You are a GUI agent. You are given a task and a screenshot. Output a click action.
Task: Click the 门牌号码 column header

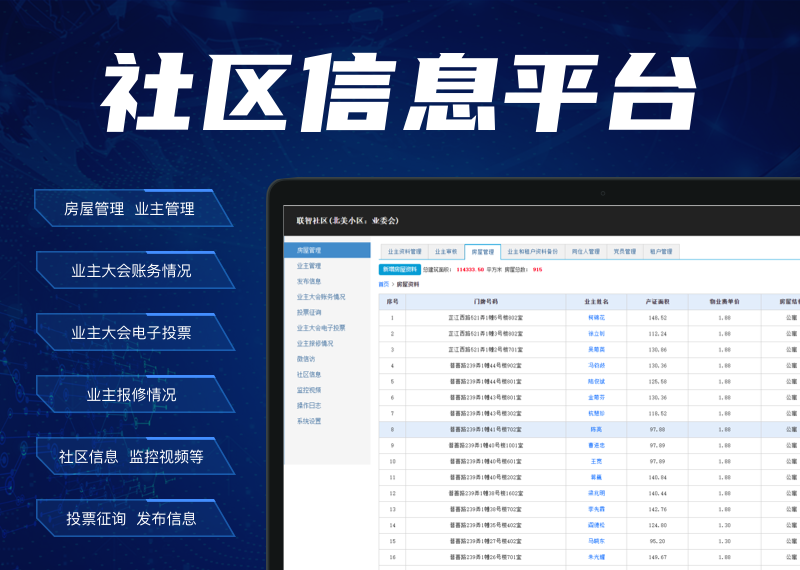(x=485, y=302)
